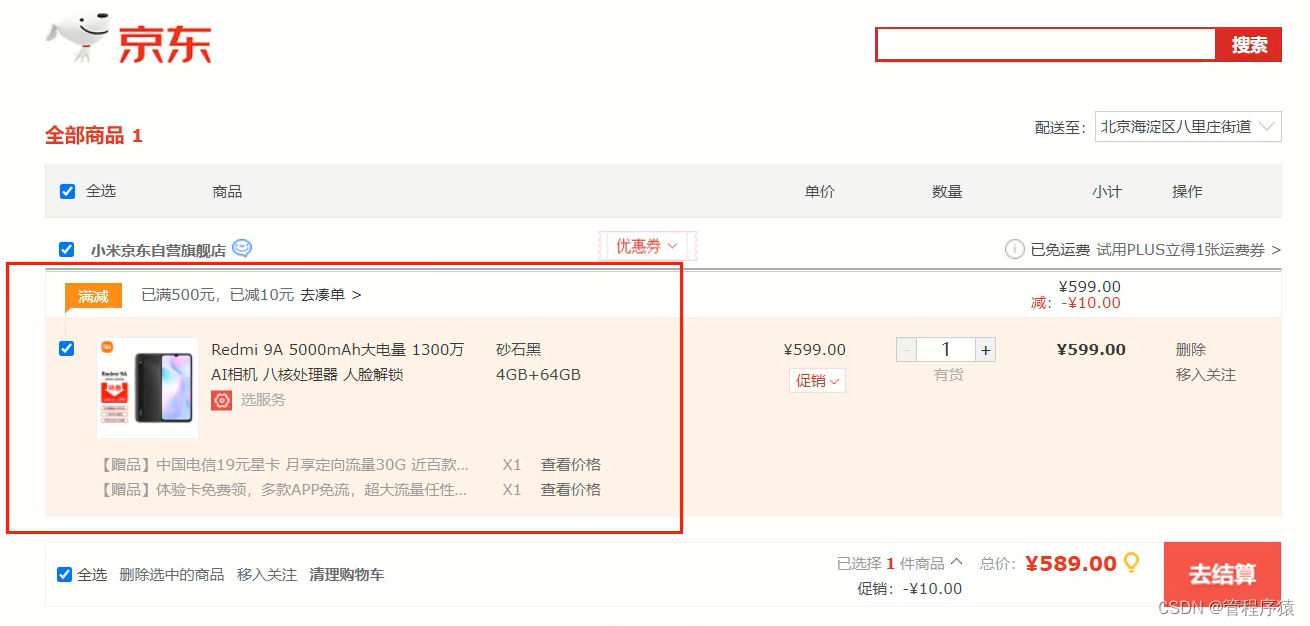
Task: Click the 小计 column header
Action: tap(1107, 191)
